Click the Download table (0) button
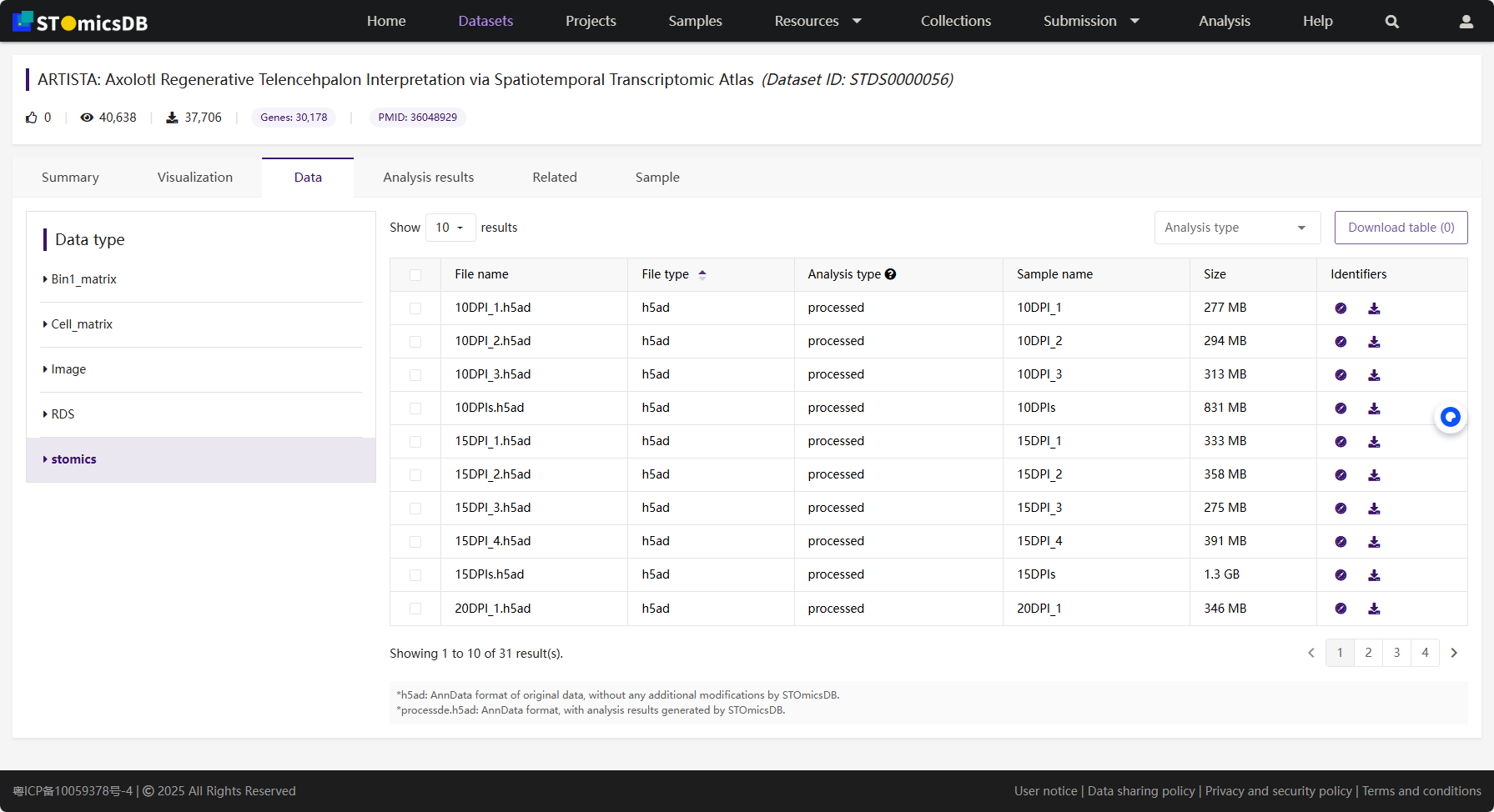This screenshot has height=812, width=1494. [1401, 228]
